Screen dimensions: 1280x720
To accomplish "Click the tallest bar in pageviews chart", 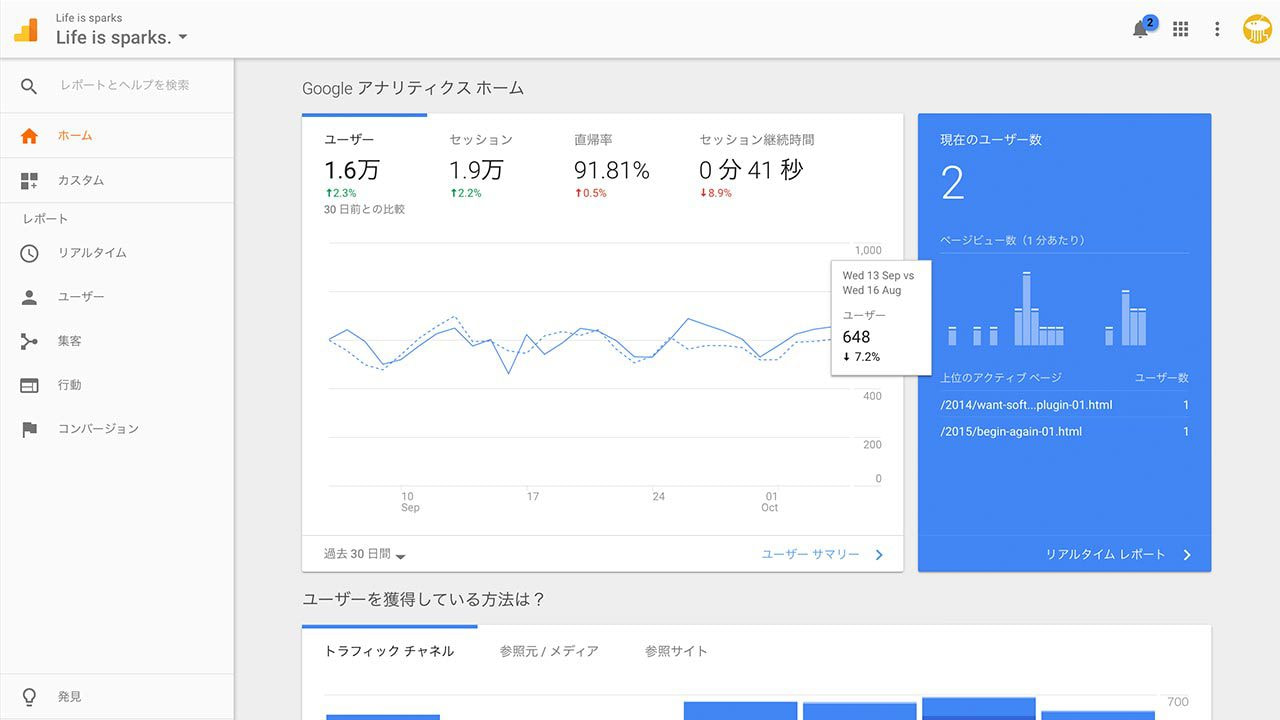I will click(x=1026, y=309).
